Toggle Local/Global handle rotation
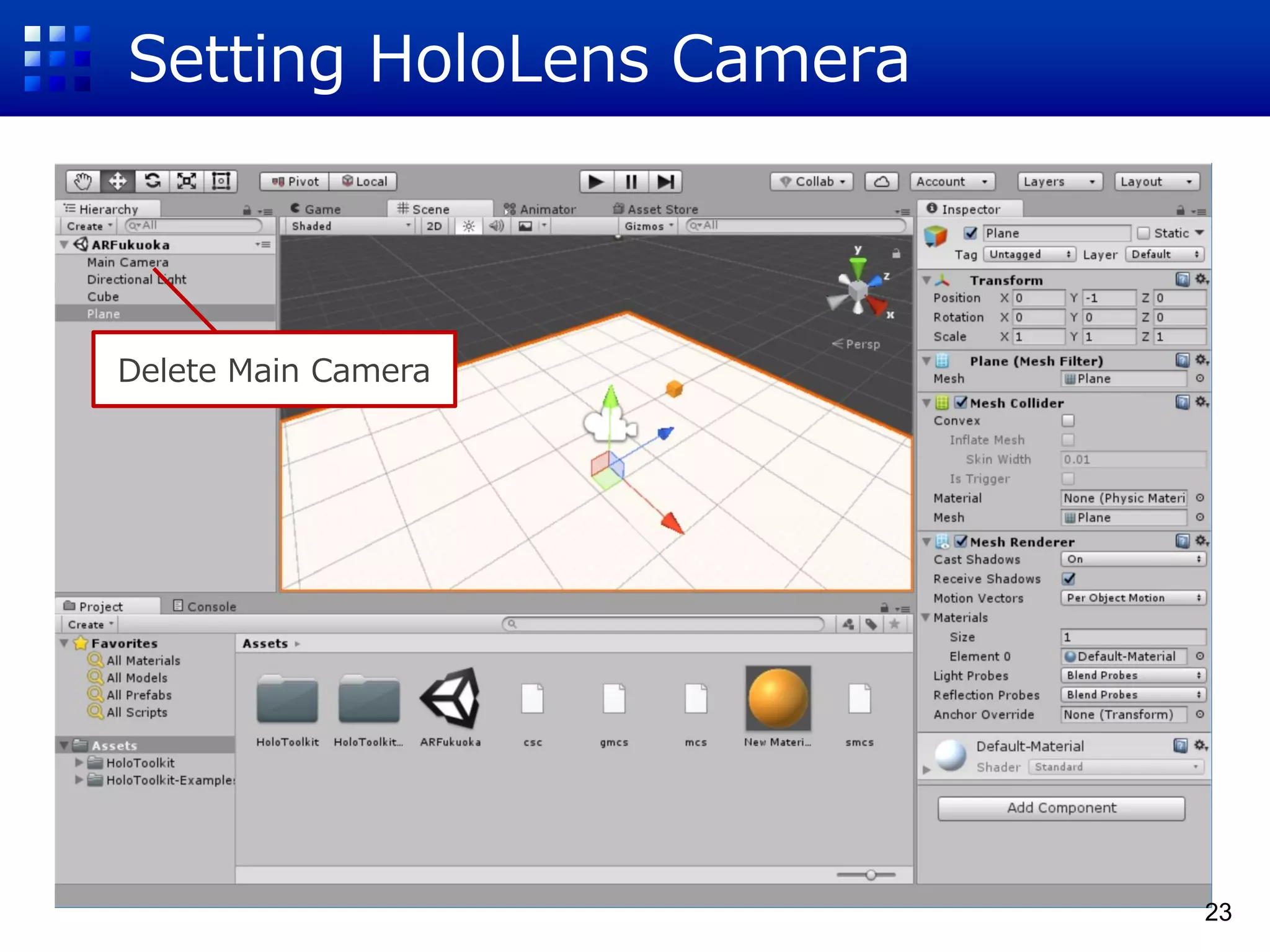The image size is (1270, 952). 363,182
